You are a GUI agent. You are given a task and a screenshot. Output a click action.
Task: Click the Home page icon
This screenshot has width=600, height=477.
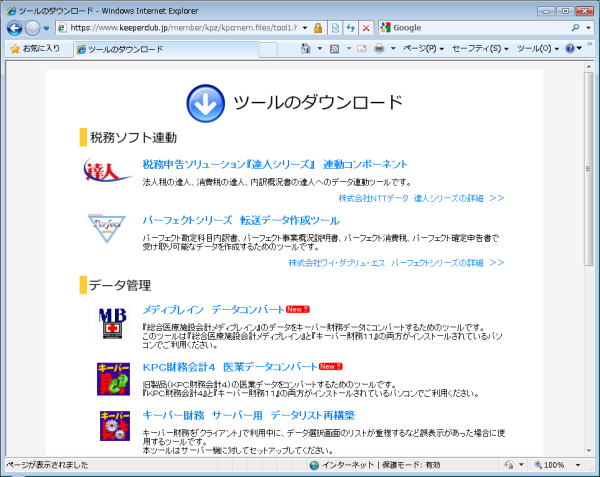(x=305, y=49)
